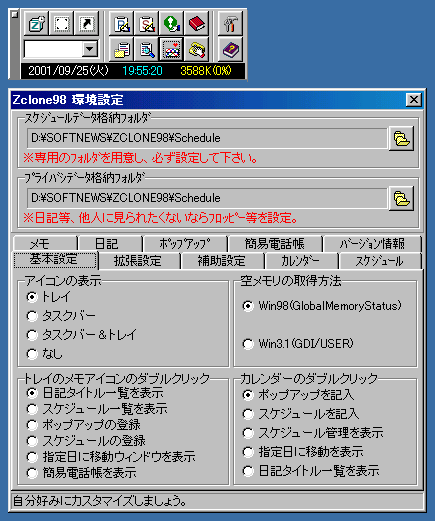Open the カレンダー tab
Viewport: 435px width, 521px height.
301,261
